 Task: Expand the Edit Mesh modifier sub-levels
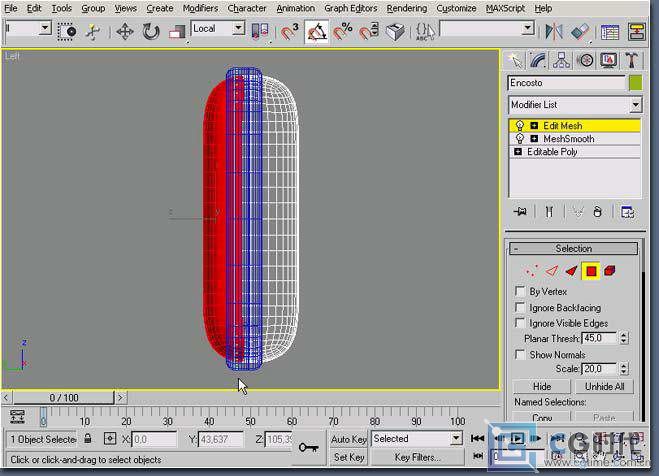click(x=534, y=126)
